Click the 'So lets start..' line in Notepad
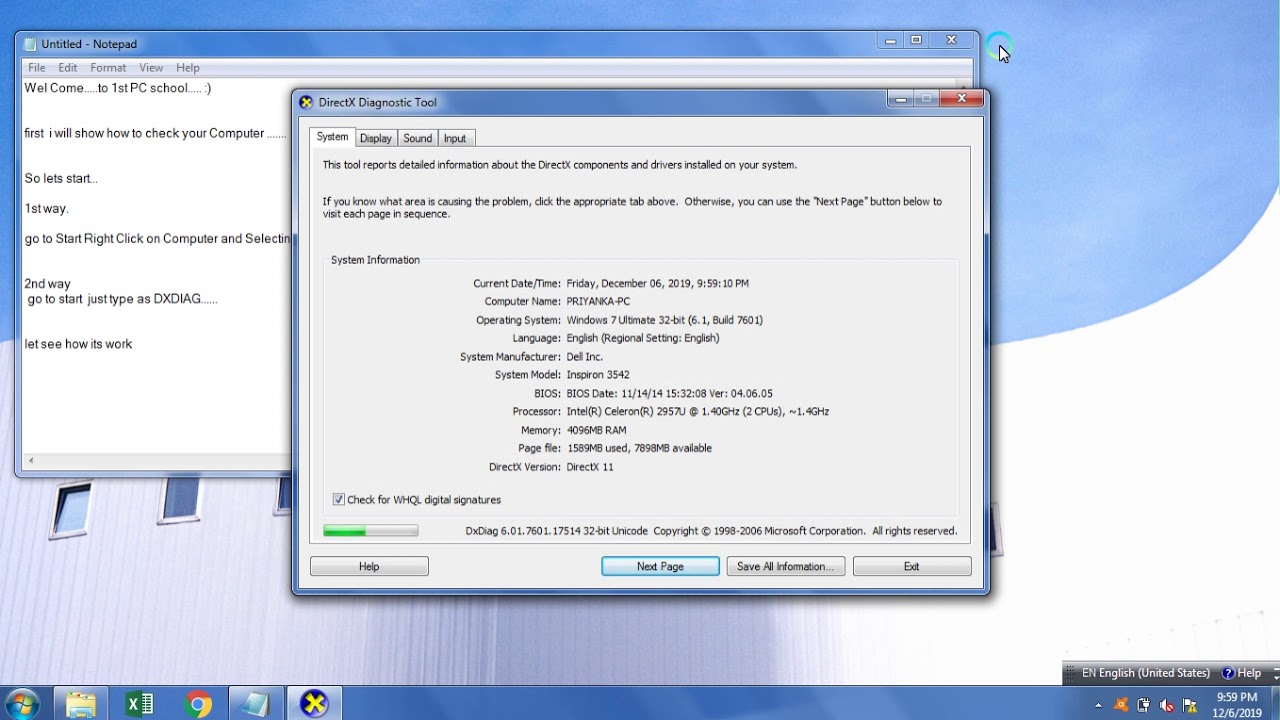 coord(61,179)
